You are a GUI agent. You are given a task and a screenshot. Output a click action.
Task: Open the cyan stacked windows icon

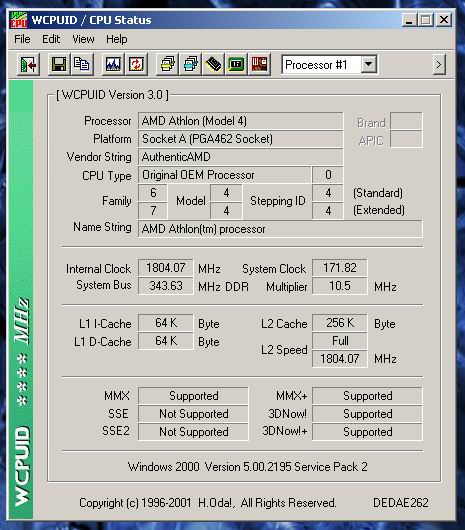point(190,64)
